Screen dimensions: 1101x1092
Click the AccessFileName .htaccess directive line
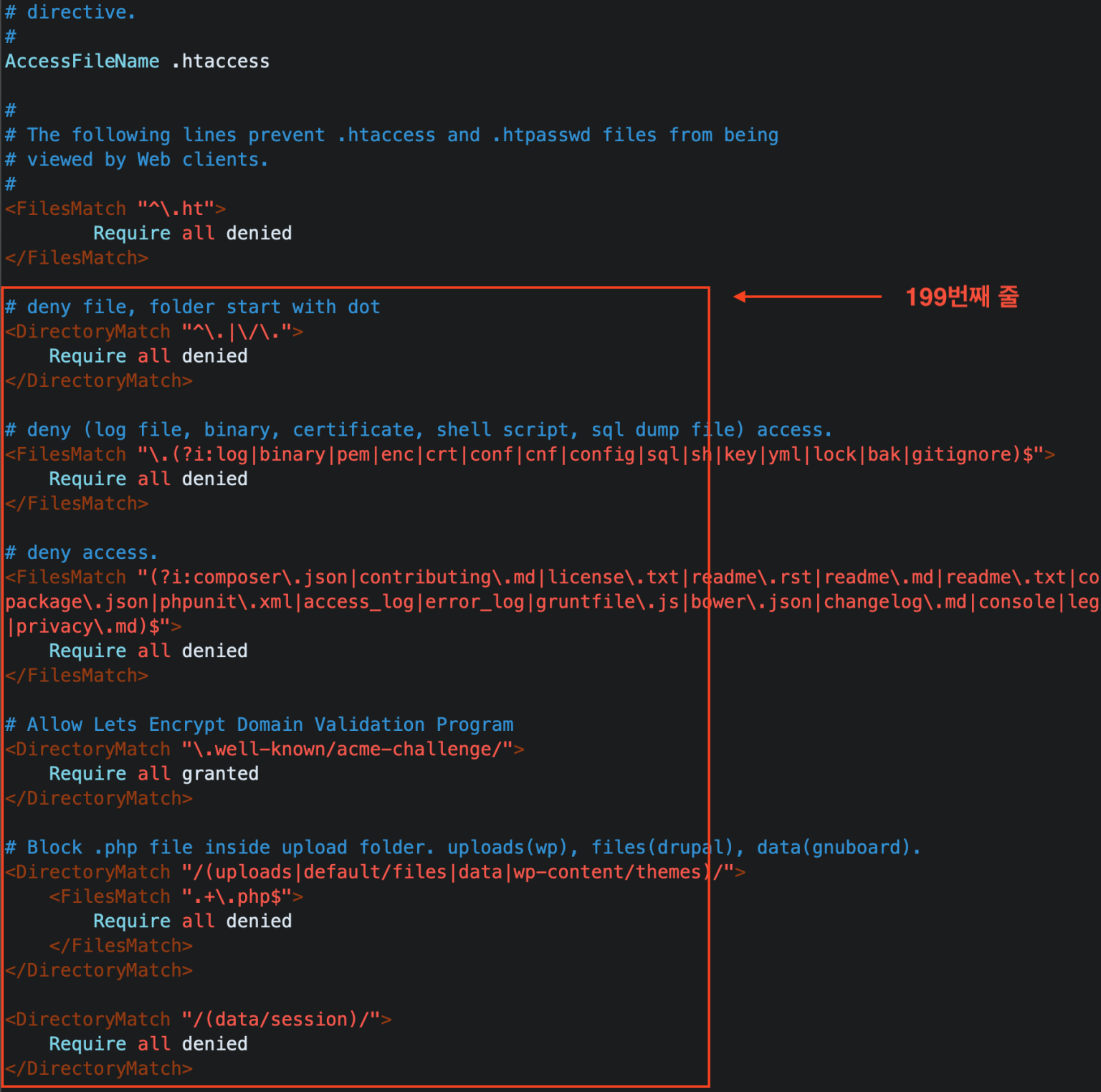(x=136, y=61)
